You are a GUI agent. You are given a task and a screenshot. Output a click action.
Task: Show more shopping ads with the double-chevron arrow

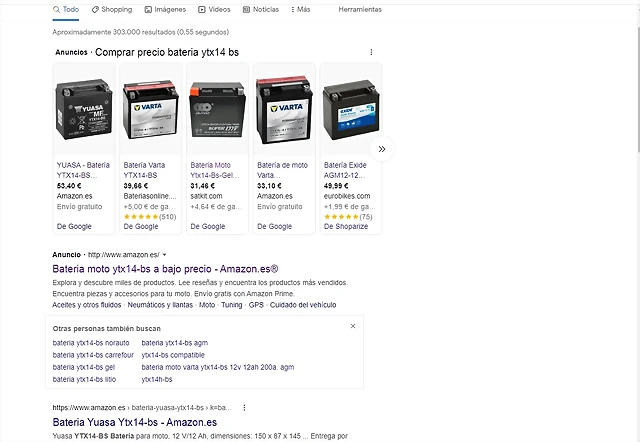[x=382, y=149]
